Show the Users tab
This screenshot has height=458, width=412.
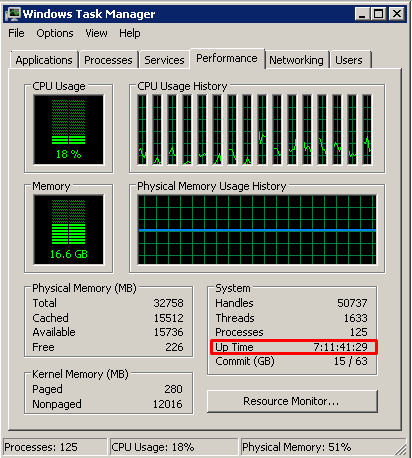click(x=349, y=60)
